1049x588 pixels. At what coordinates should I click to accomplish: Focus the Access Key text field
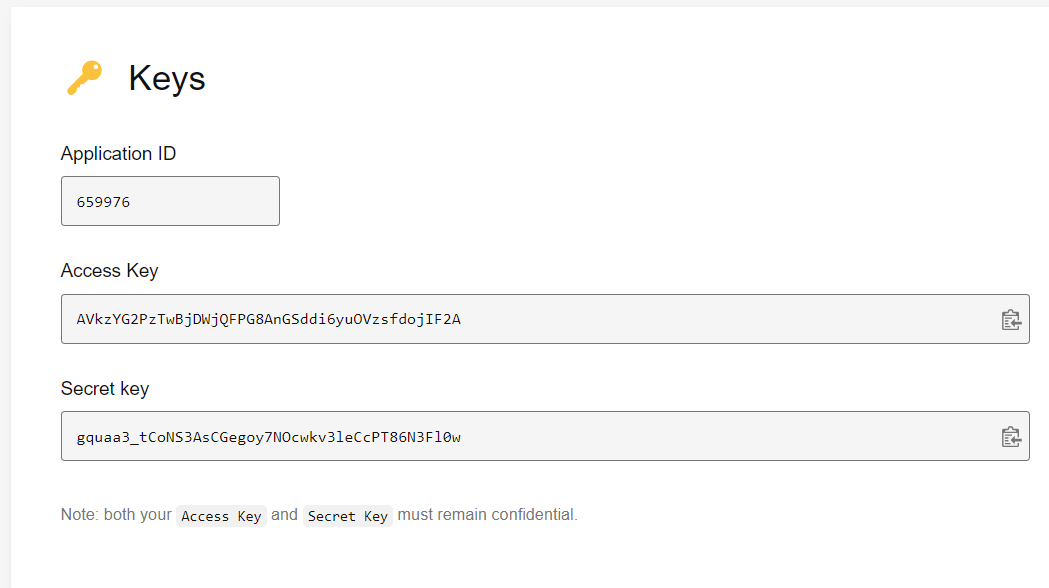coord(545,319)
